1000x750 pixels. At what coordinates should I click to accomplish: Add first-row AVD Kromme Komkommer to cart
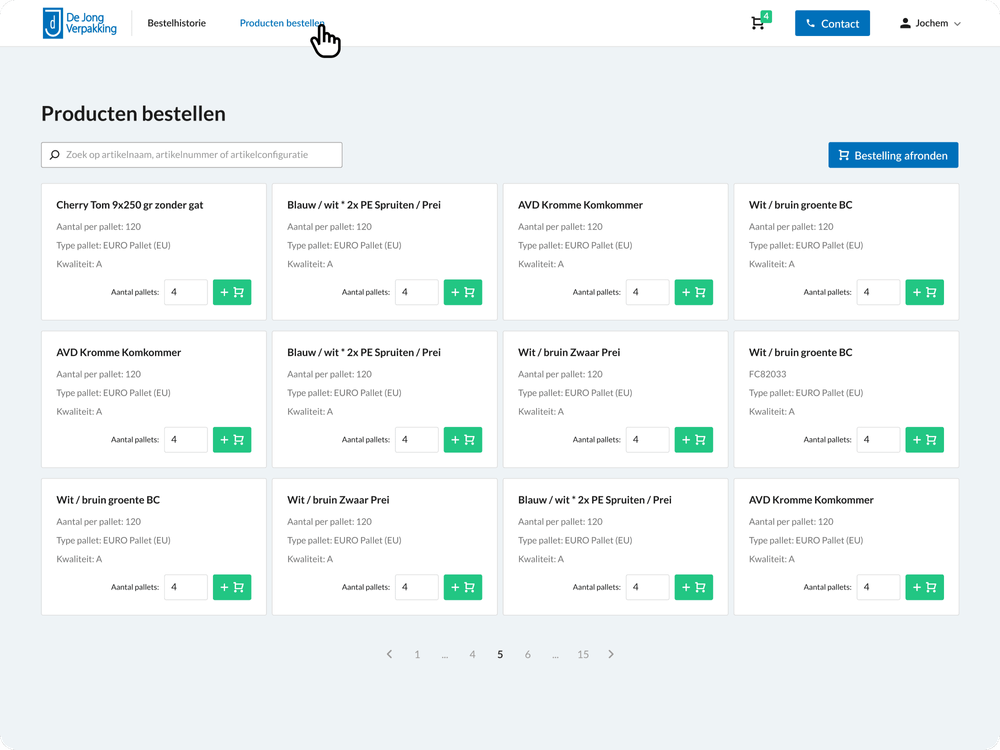coord(693,292)
